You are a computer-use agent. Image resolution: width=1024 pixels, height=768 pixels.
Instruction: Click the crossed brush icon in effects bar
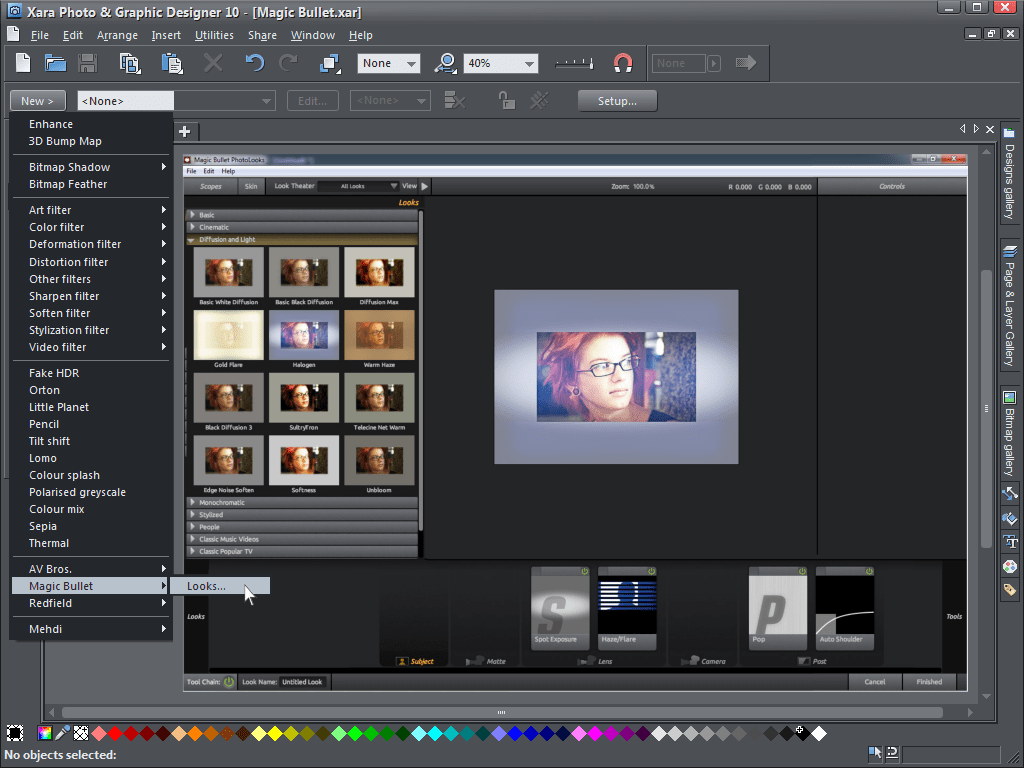[x=539, y=101]
